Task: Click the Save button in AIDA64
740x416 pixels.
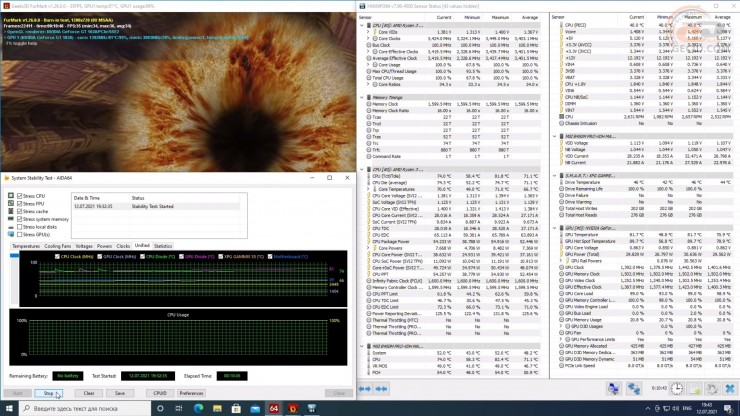Action: 120,393
